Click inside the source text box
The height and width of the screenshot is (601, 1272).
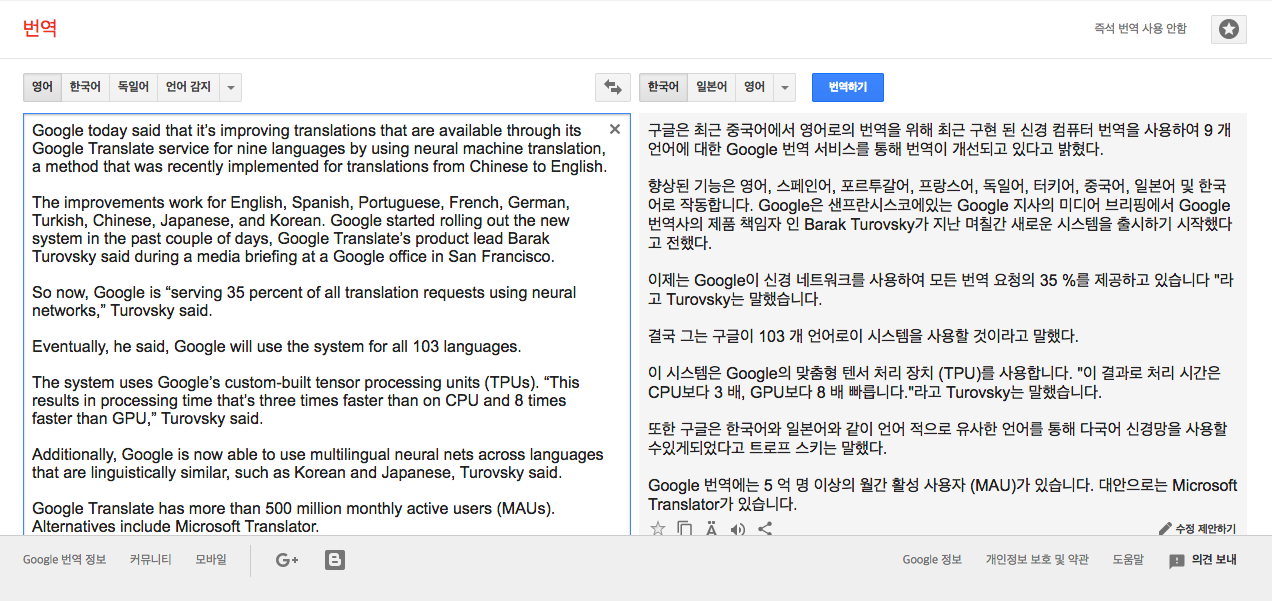coord(327,325)
